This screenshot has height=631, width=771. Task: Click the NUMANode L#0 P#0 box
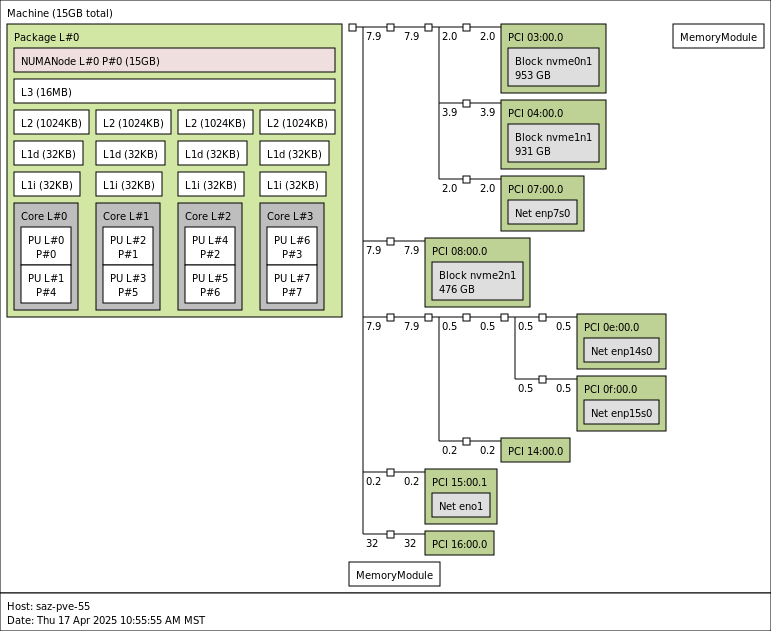point(174,61)
